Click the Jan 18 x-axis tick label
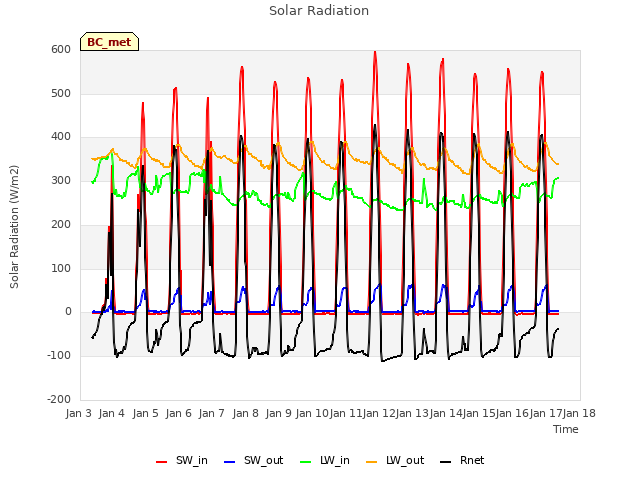This screenshot has width=640, height=480. [x=579, y=413]
